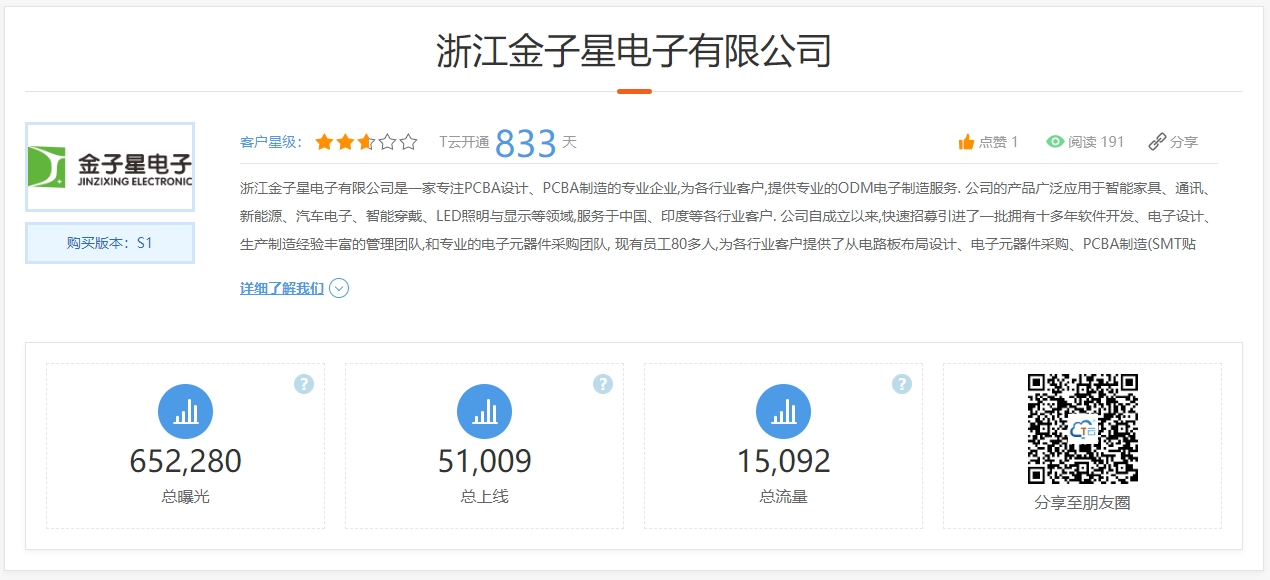Image resolution: width=1270 pixels, height=580 pixels.
Task: Click the 金子星电子 company logo
Action: pos(110,167)
